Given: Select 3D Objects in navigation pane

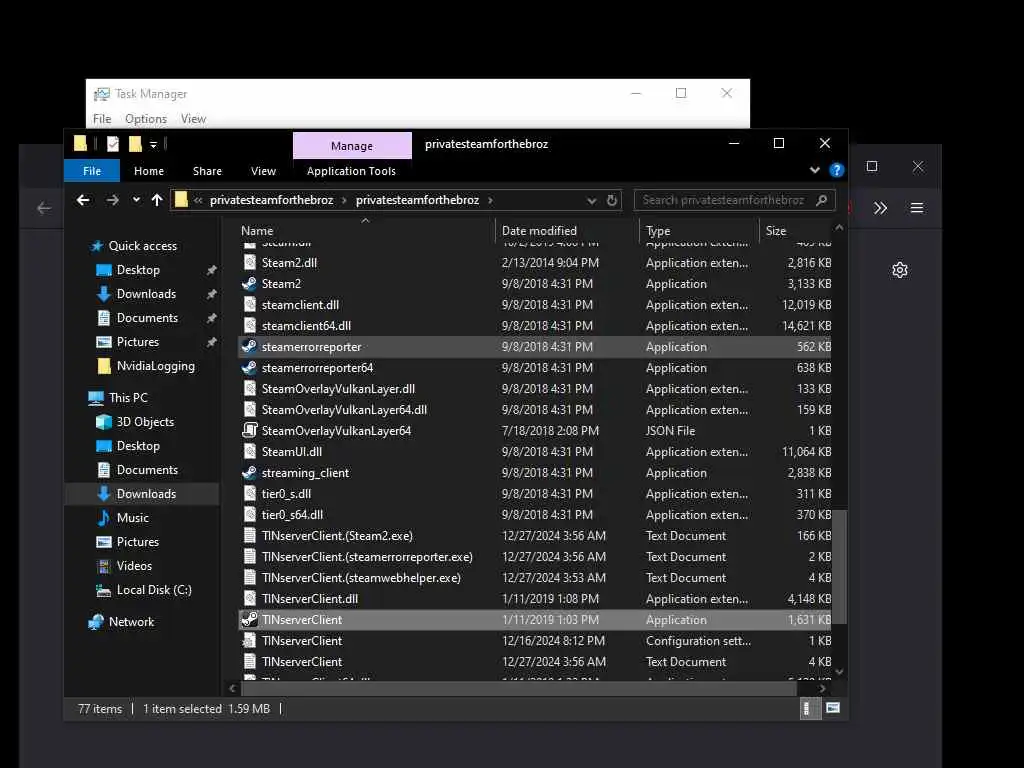Looking at the screenshot, I should tap(145, 422).
